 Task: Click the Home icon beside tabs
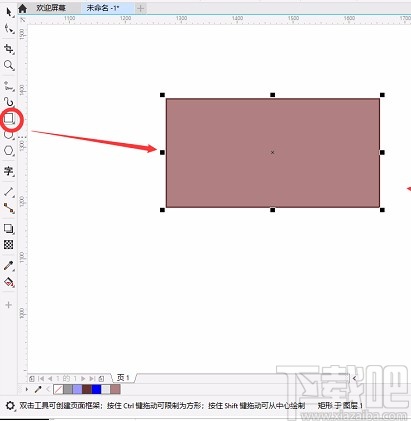coord(22,9)
